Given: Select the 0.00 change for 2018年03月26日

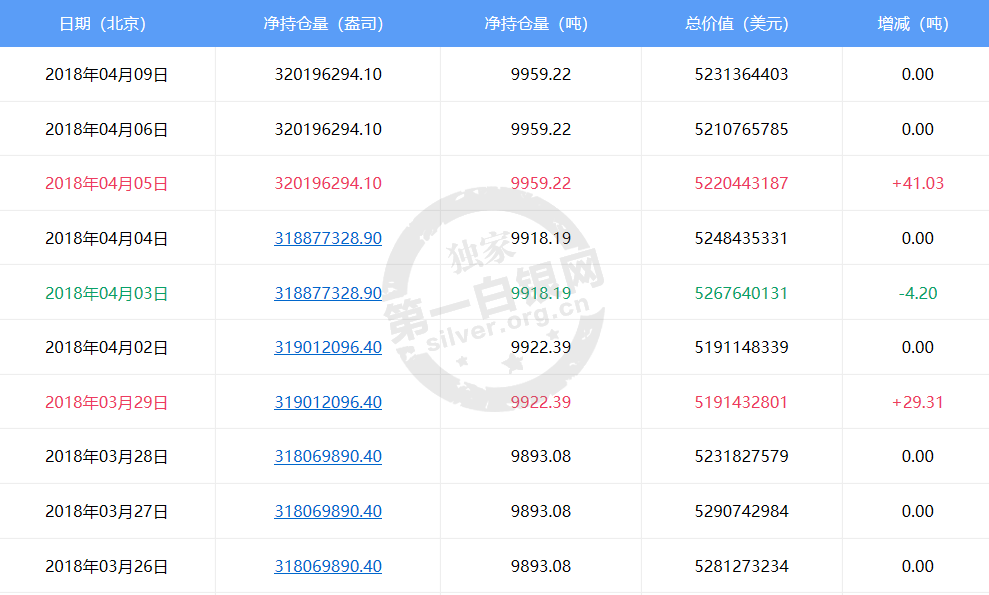Looking at the screenshot, I should pyautogui.click(x=918, y=567).
